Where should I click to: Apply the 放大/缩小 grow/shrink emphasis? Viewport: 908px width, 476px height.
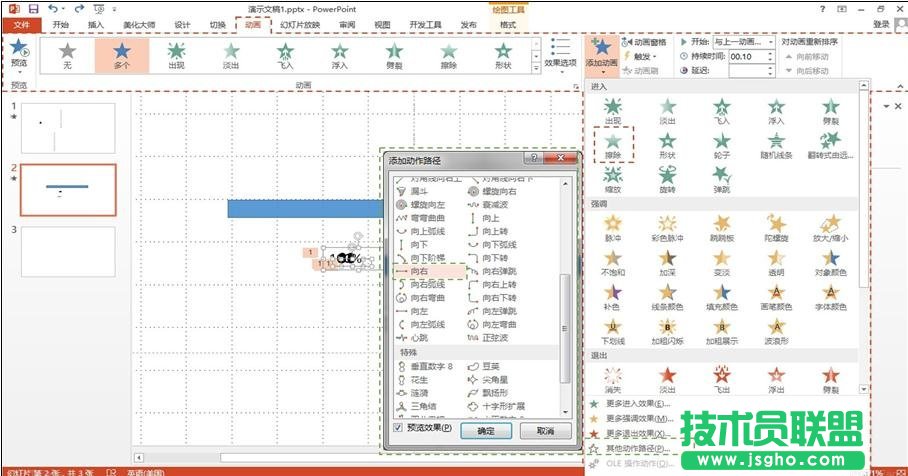pos(830,228)
